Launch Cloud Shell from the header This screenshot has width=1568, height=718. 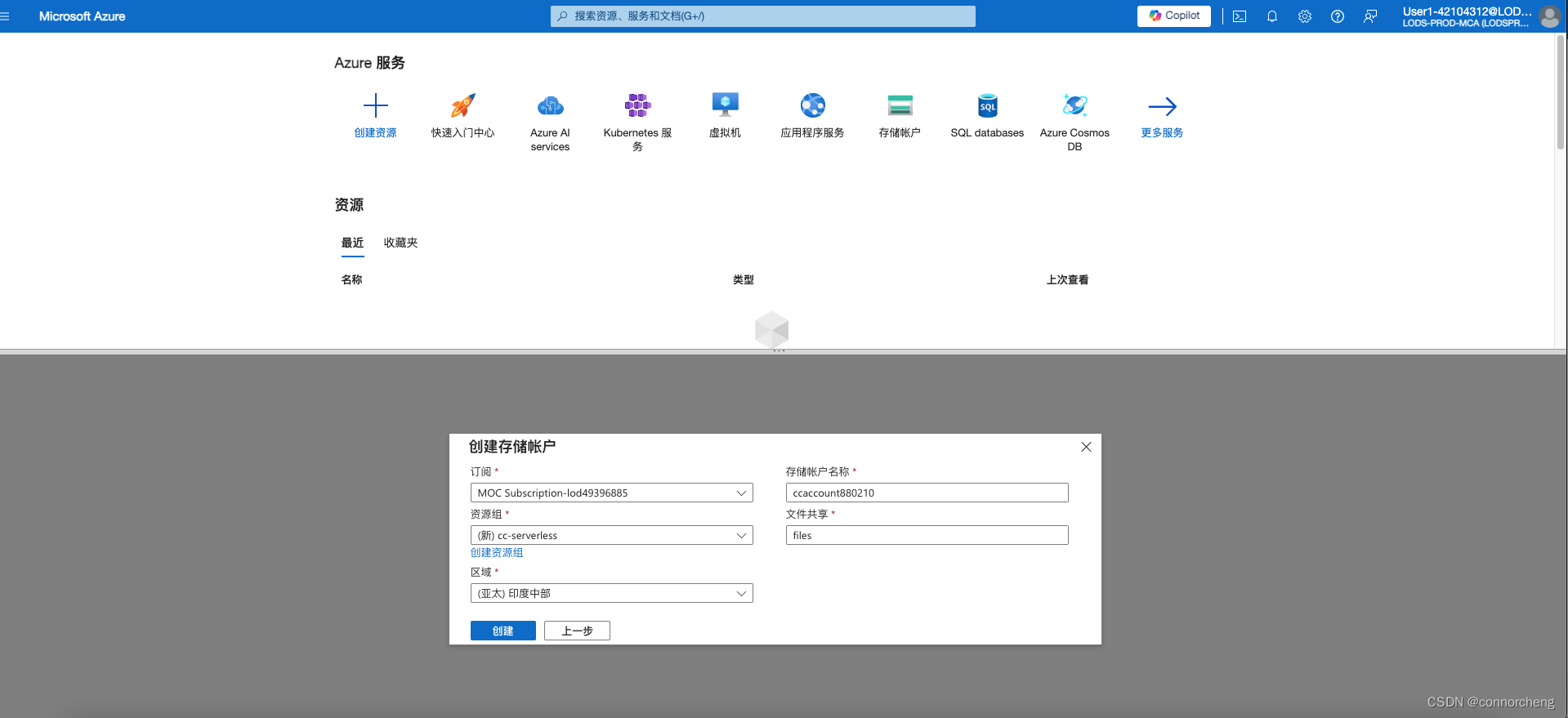click(1240, 16)
